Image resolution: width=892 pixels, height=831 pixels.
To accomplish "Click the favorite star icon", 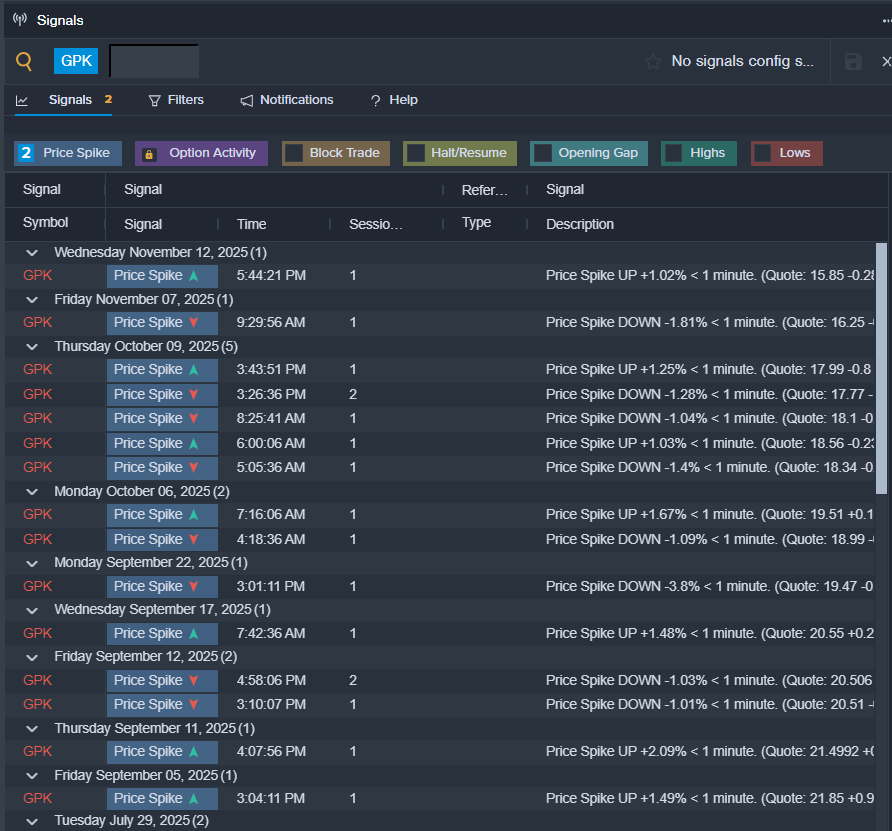I will (653, 62).
